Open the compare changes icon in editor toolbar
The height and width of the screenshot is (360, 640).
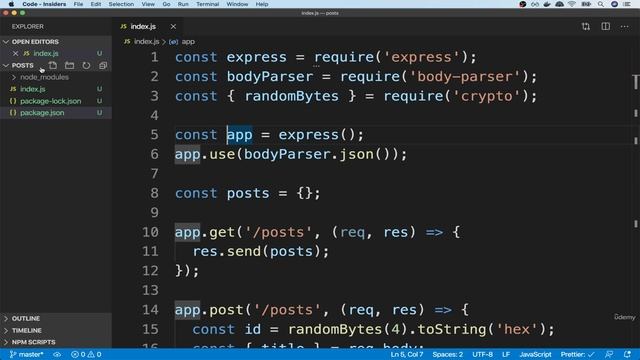(586, 27)
